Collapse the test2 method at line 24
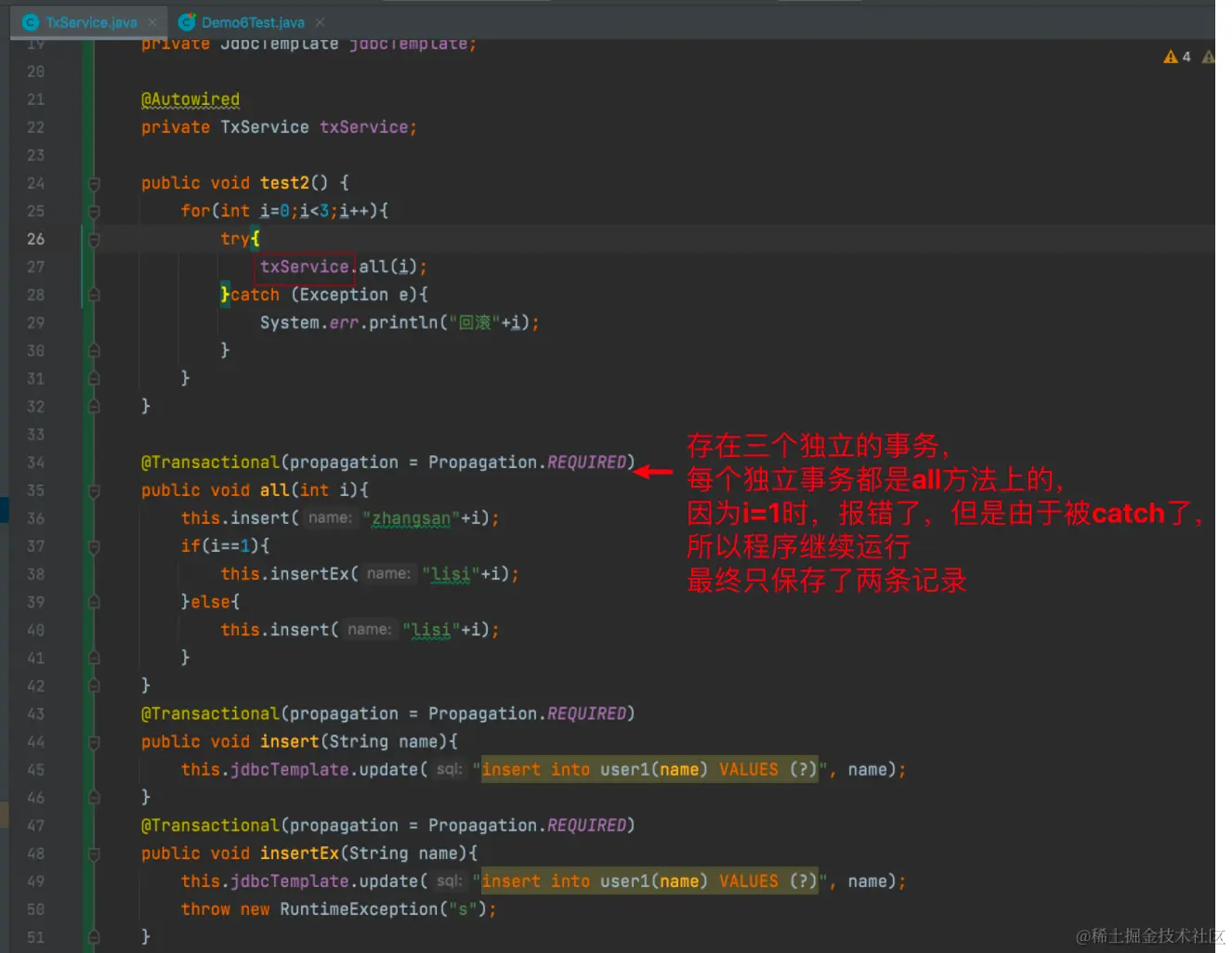The image size is (1232, 953). point(94,184)
